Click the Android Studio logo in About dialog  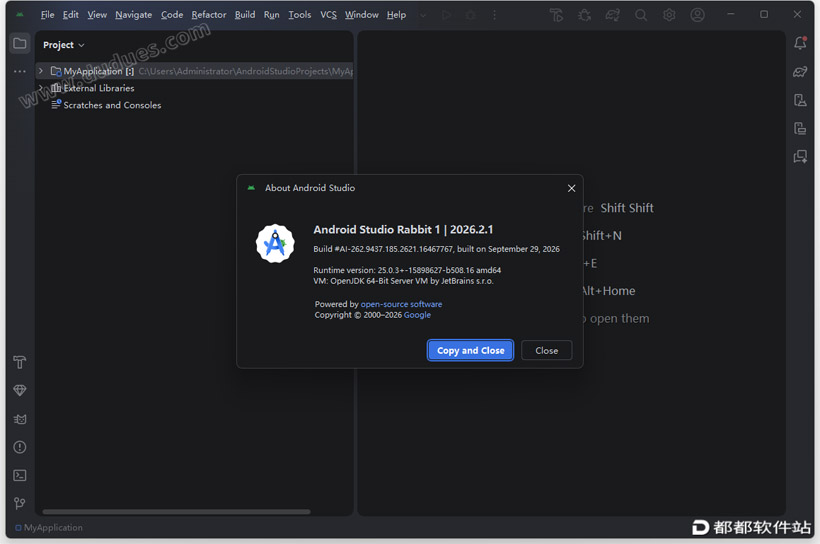[275, 244]
